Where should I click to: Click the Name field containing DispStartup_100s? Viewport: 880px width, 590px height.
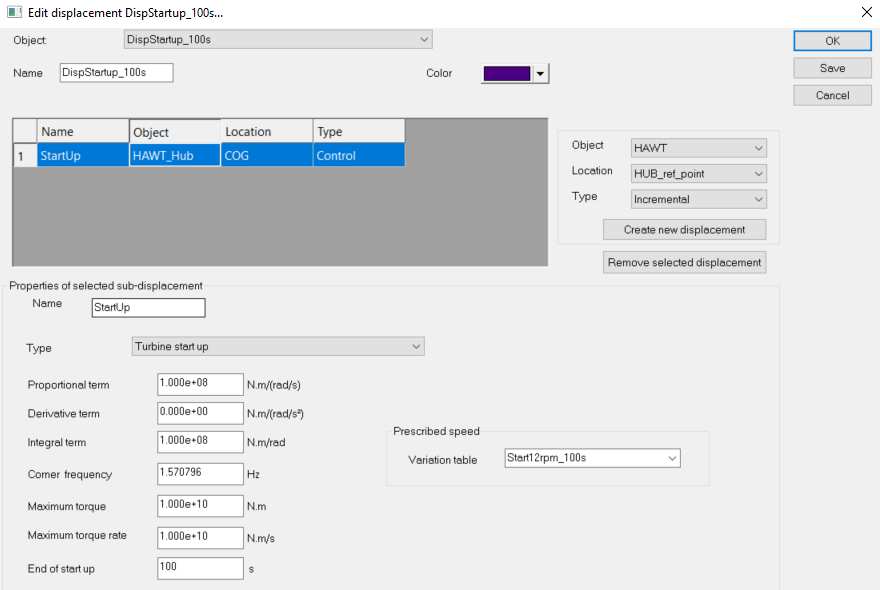[116, 73]
